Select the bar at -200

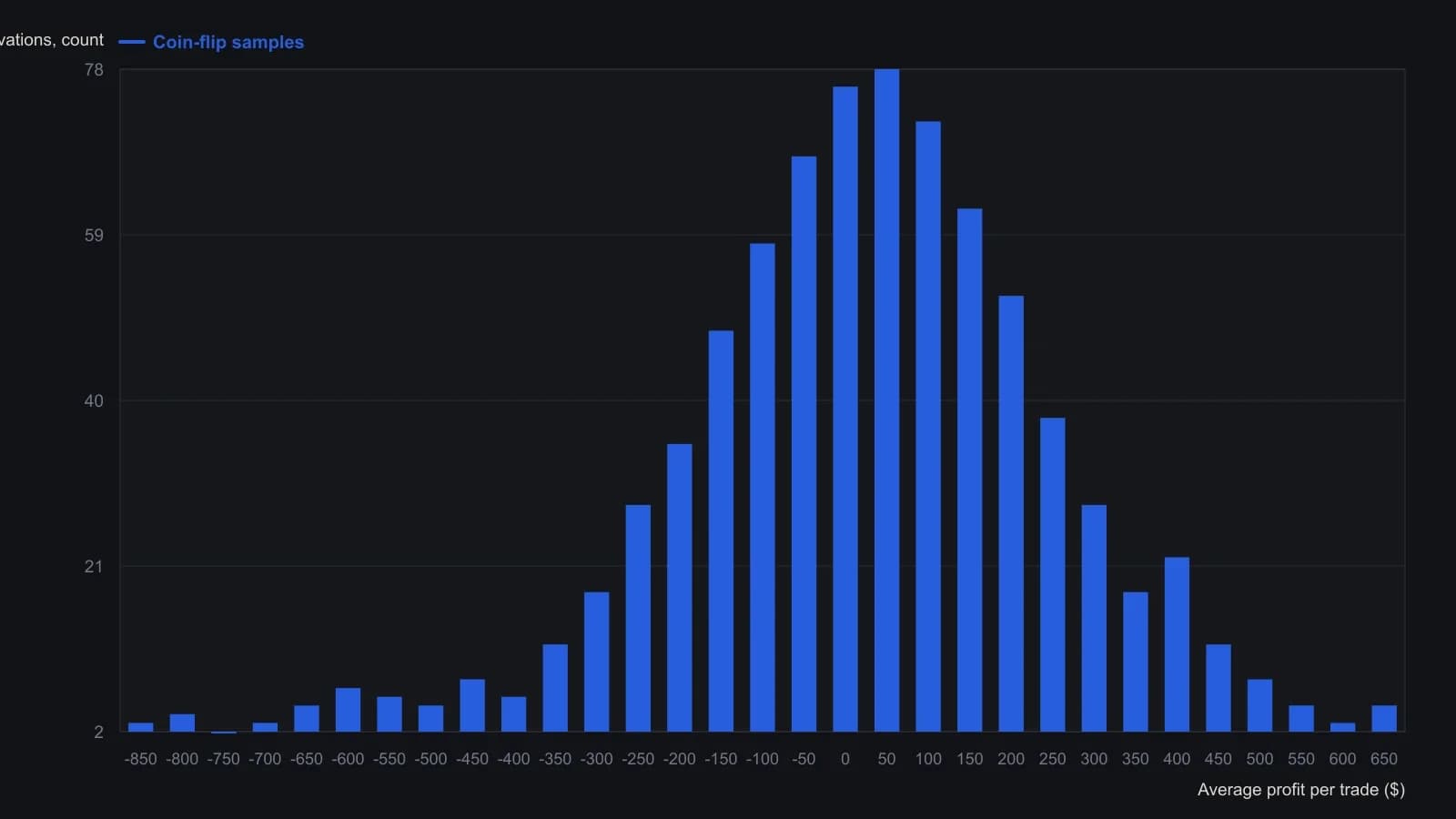coord(680,588)
